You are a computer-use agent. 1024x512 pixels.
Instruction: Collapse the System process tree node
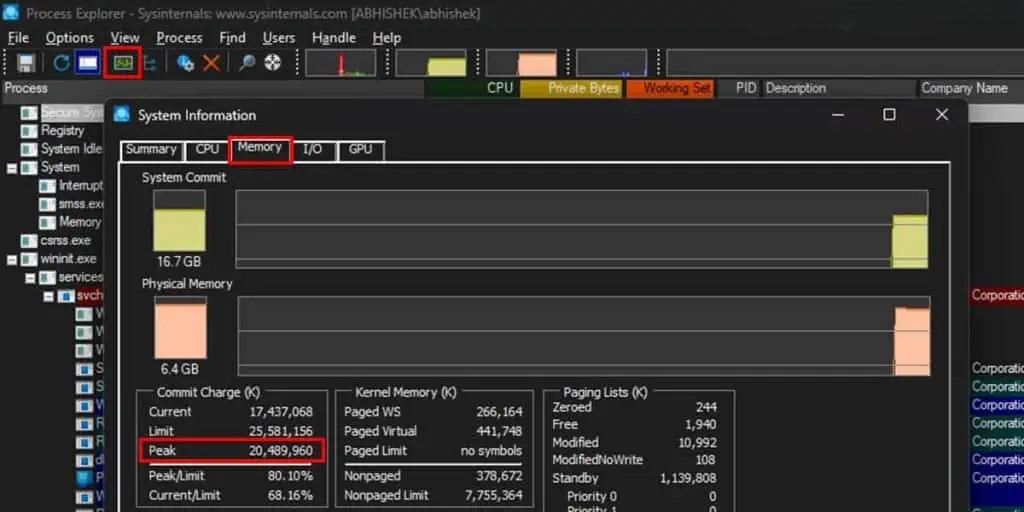12,168
